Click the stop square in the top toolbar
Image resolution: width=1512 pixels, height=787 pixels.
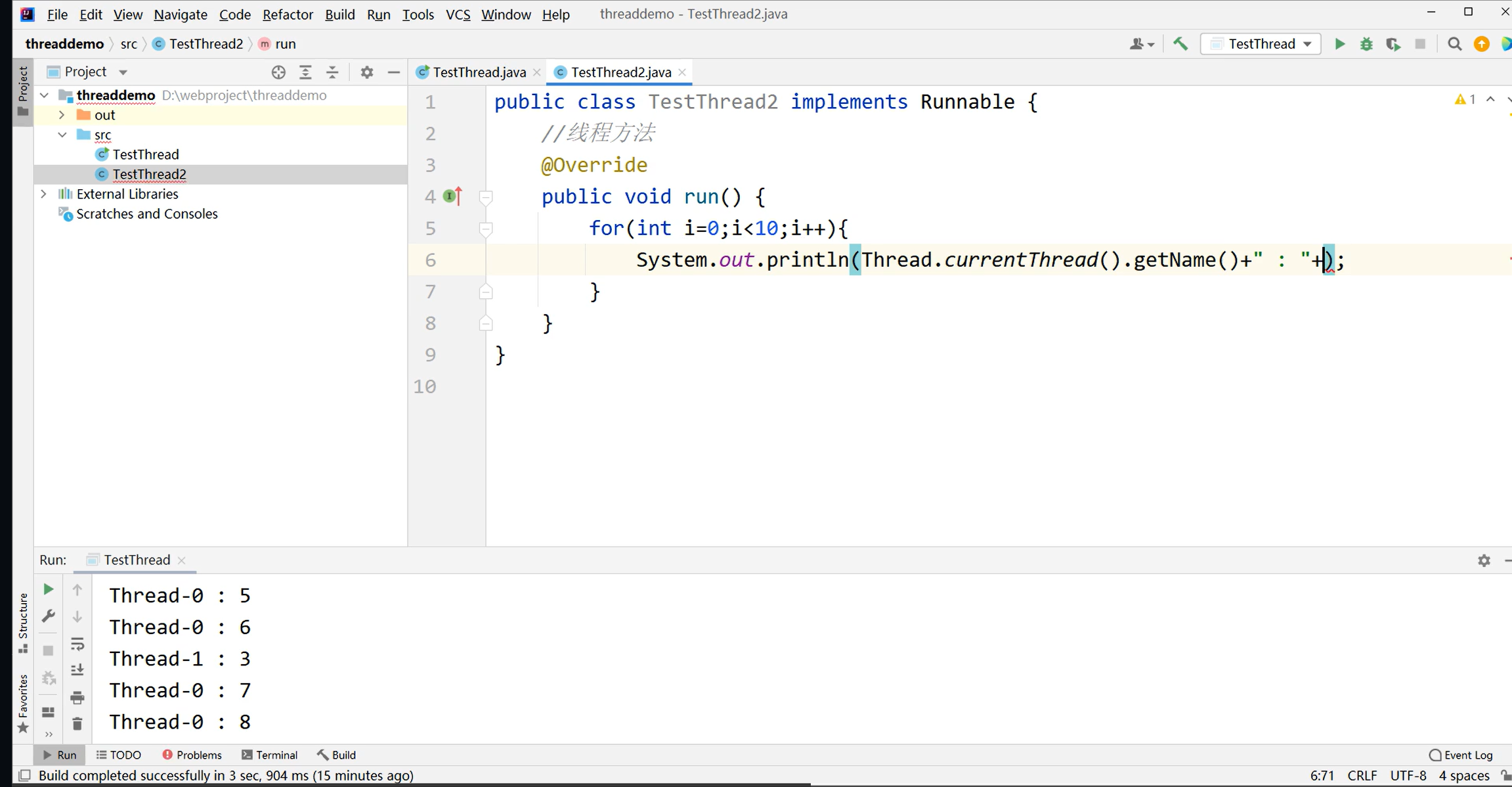pos(1420,44)
